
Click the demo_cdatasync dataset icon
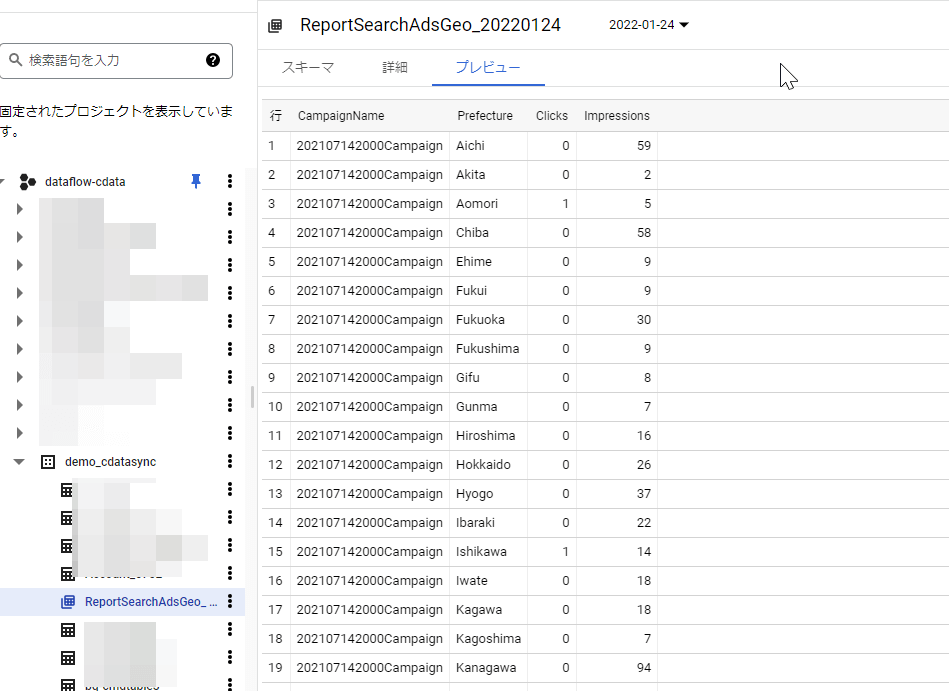[x=47, y=462]
